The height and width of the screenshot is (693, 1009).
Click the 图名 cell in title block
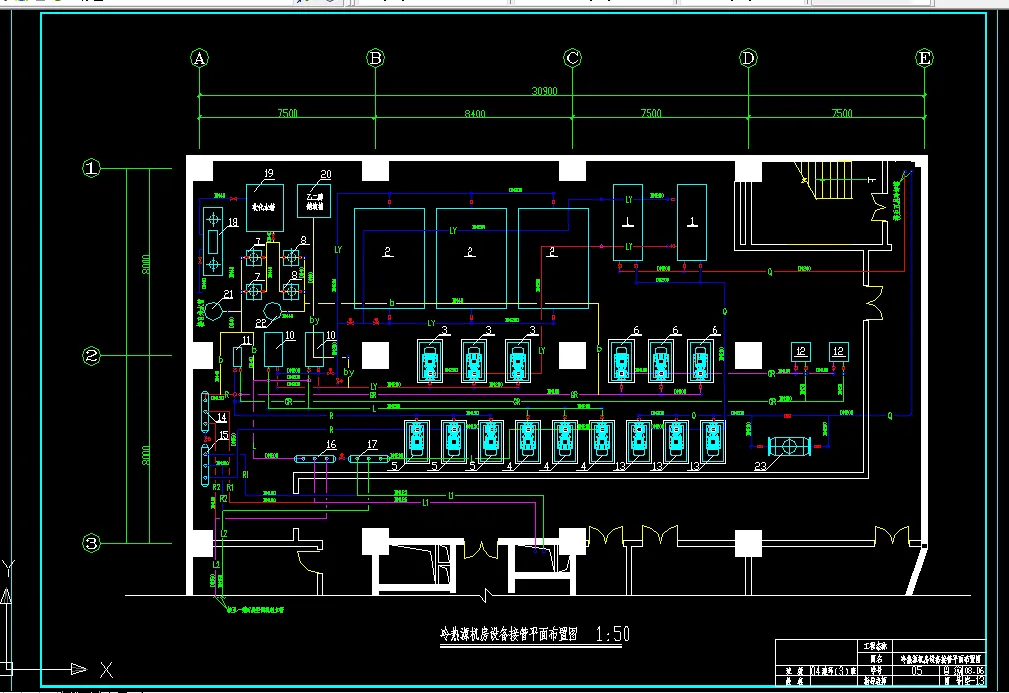click(876, 660)
